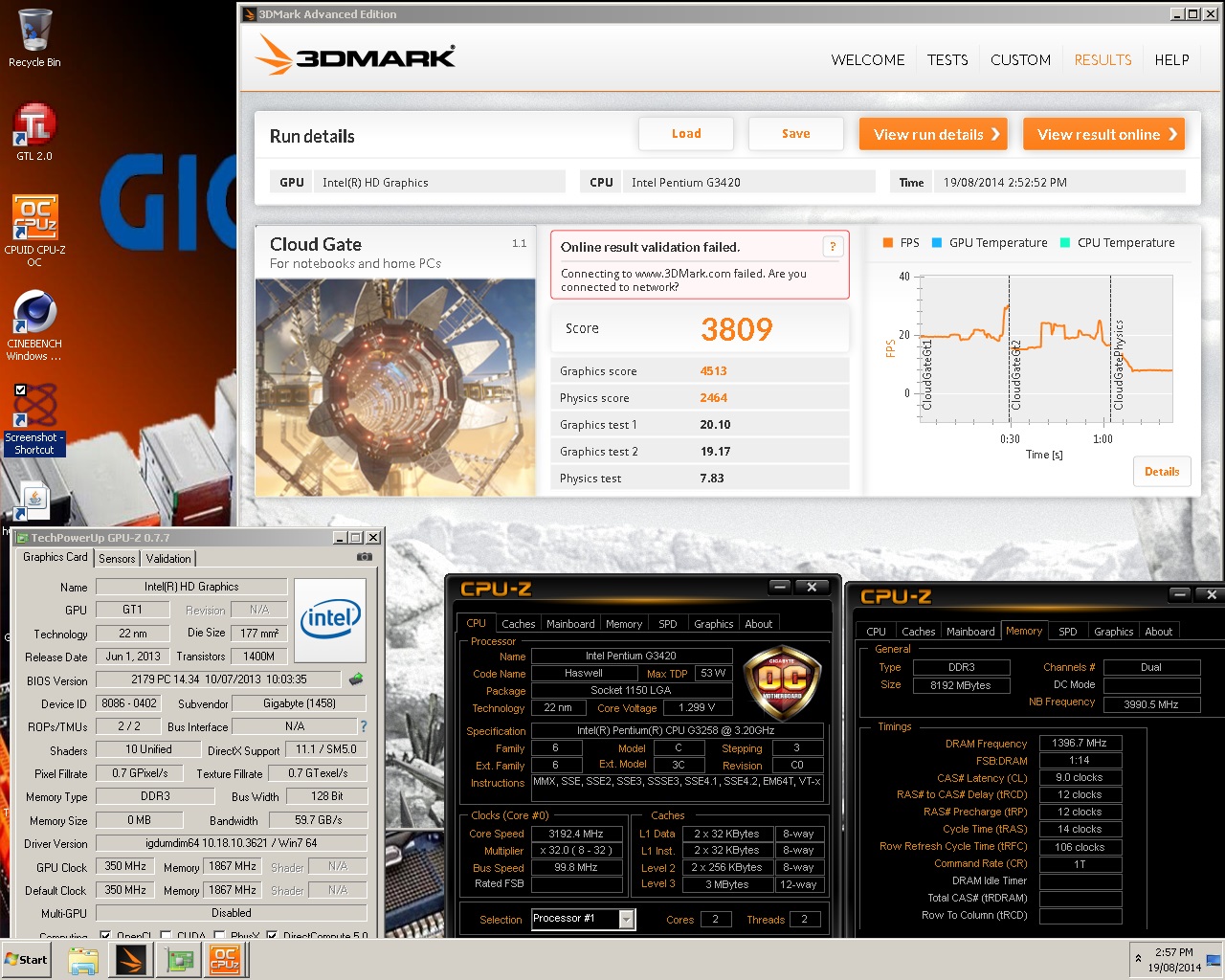Click the 3DMark Advanced Edition title bar icon
Screen dimensions: 1225x980
point(249,14)
